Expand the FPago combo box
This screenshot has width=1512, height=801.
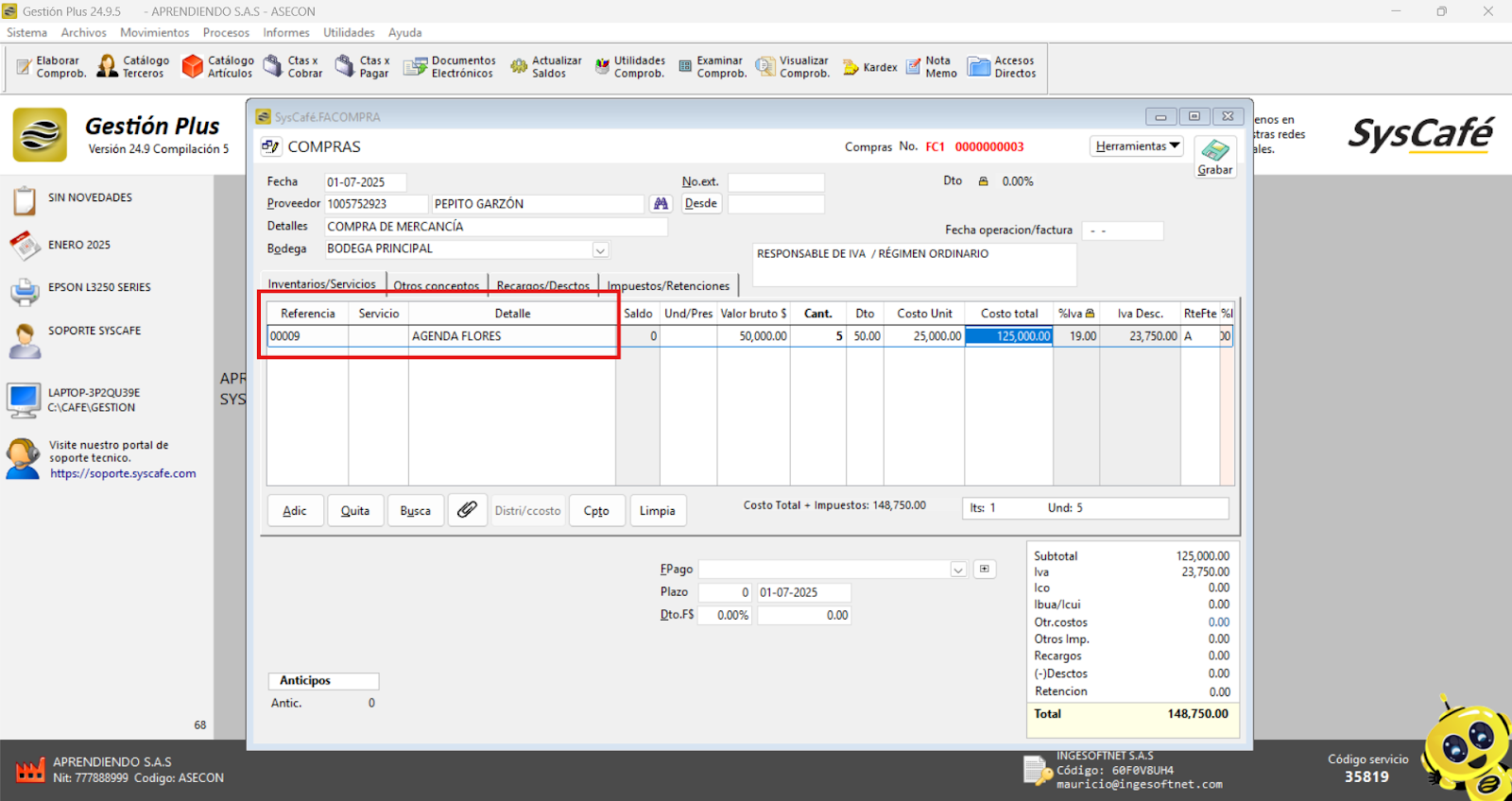958,570
